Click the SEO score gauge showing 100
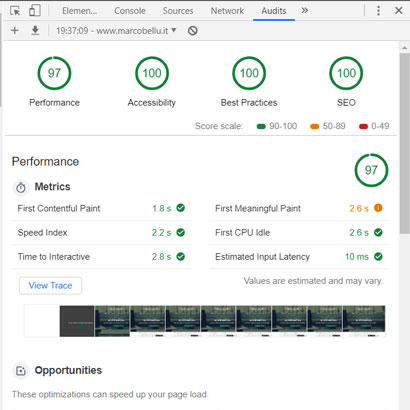 346,73
